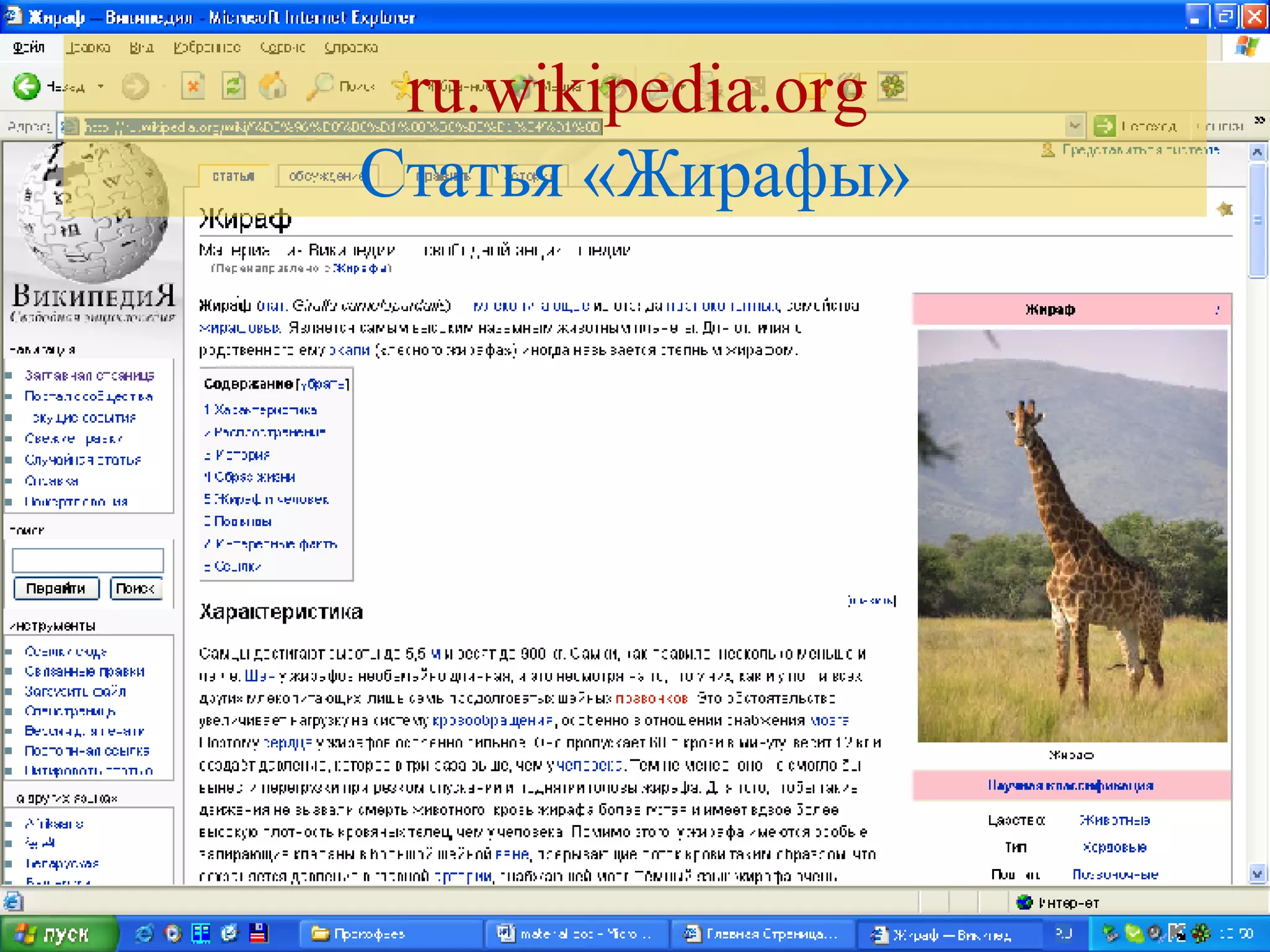The width and height of the screenshot is (1270, 952).
Task: Click the browser address bar URL
Action: point(342,126)
